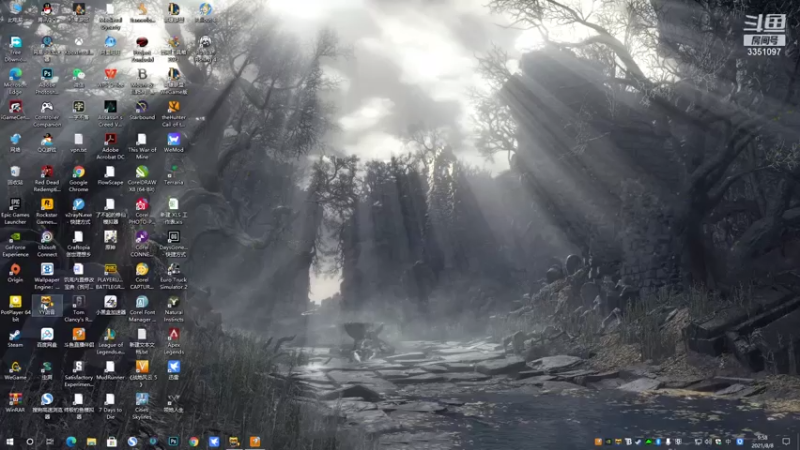Open the Corel PHOTO-PAINT desktop icon
This screenshot has height=450, width=800.
click(x=142, y=211)
